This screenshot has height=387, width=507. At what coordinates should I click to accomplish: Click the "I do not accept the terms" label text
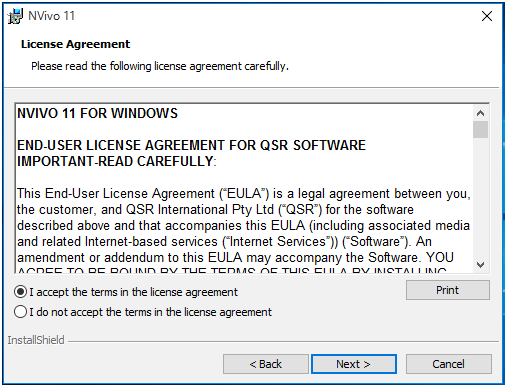[150, 312]
